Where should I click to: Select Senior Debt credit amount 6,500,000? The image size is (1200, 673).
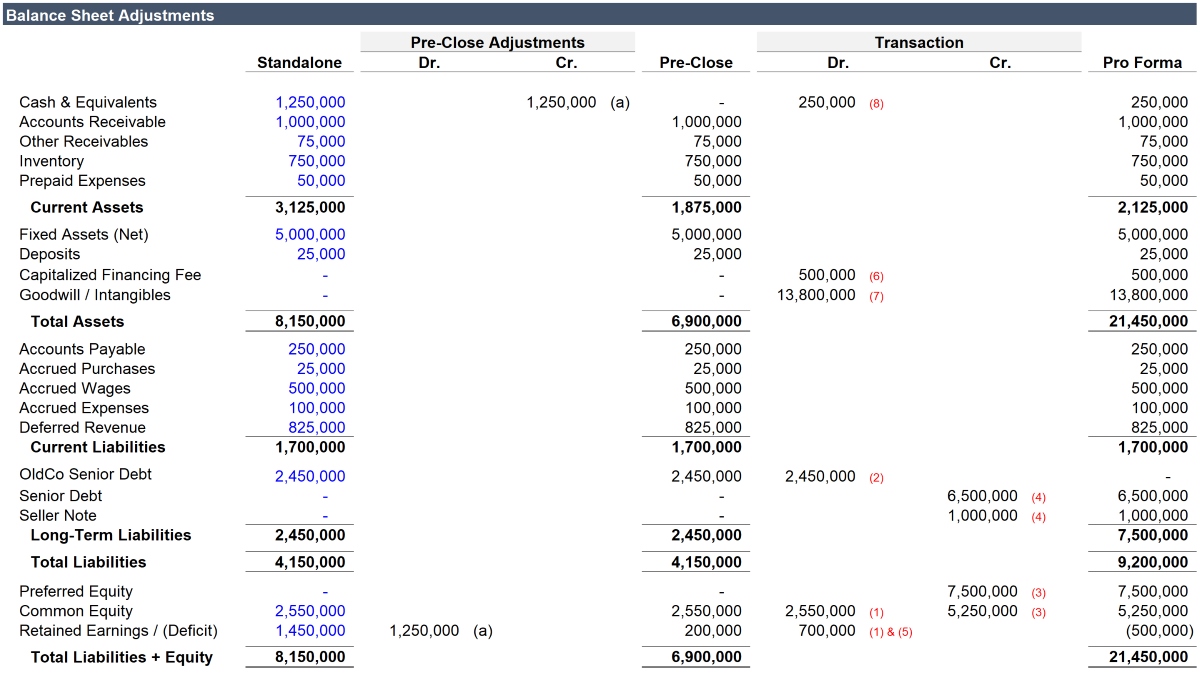click(x=982, y=496)
